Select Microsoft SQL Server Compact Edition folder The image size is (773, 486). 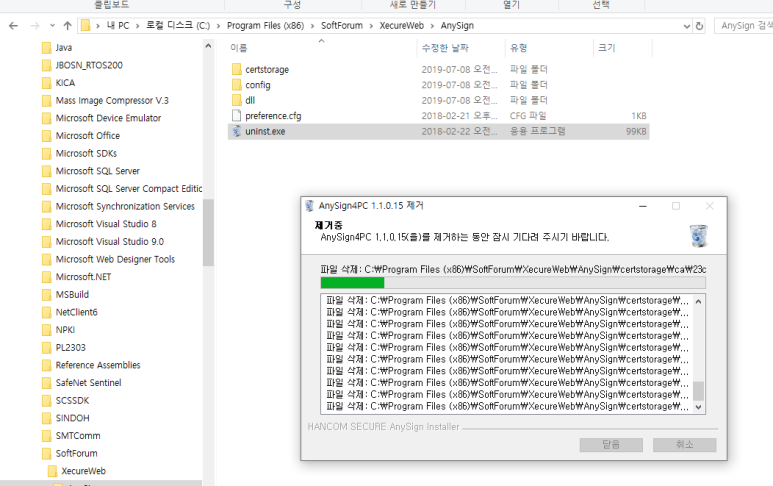(129, 189)
